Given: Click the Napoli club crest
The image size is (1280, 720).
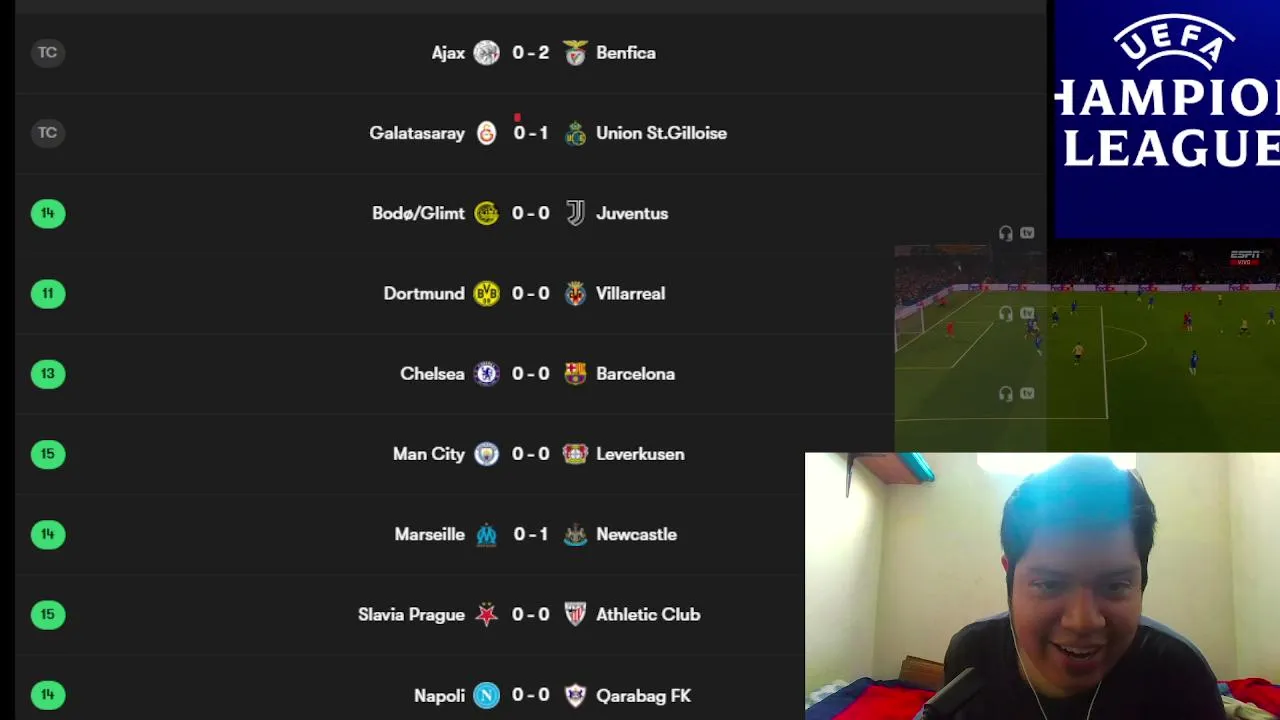Looking at the screenshot, I should 486,695.
